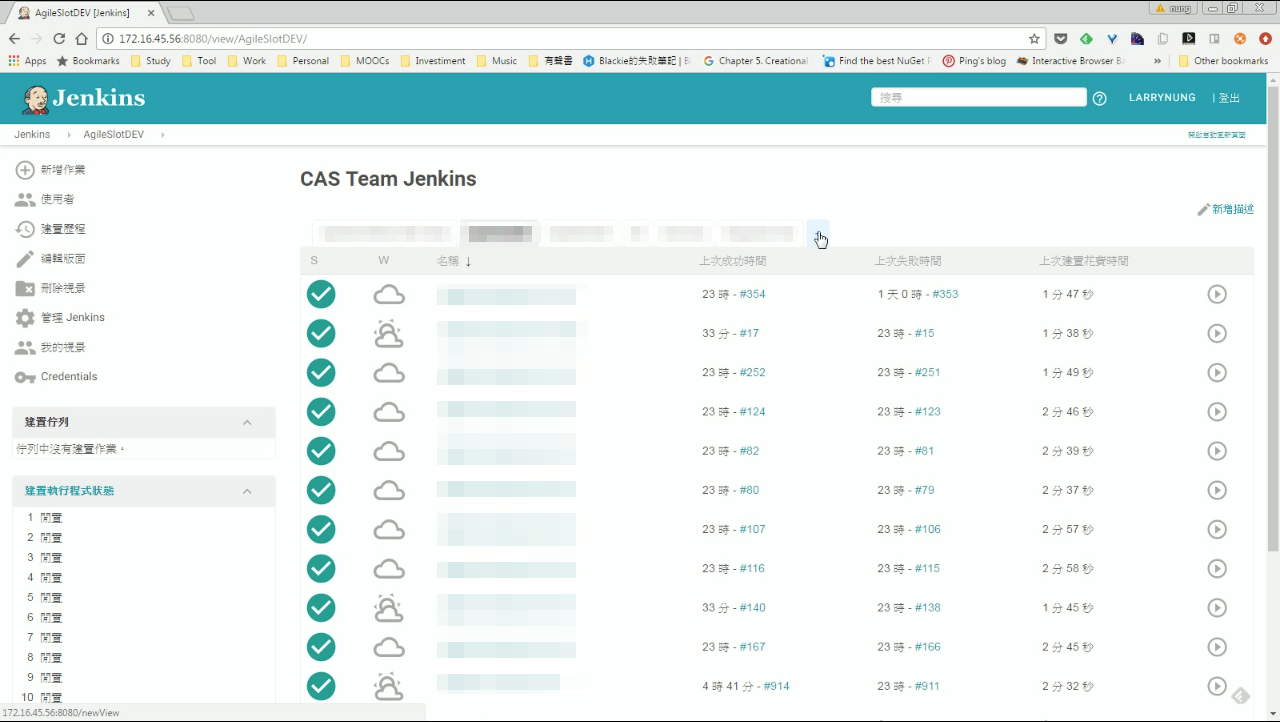Open Study bookmarks folder
The width and height of the screenshot is (1280, 722).
(149, 60)
